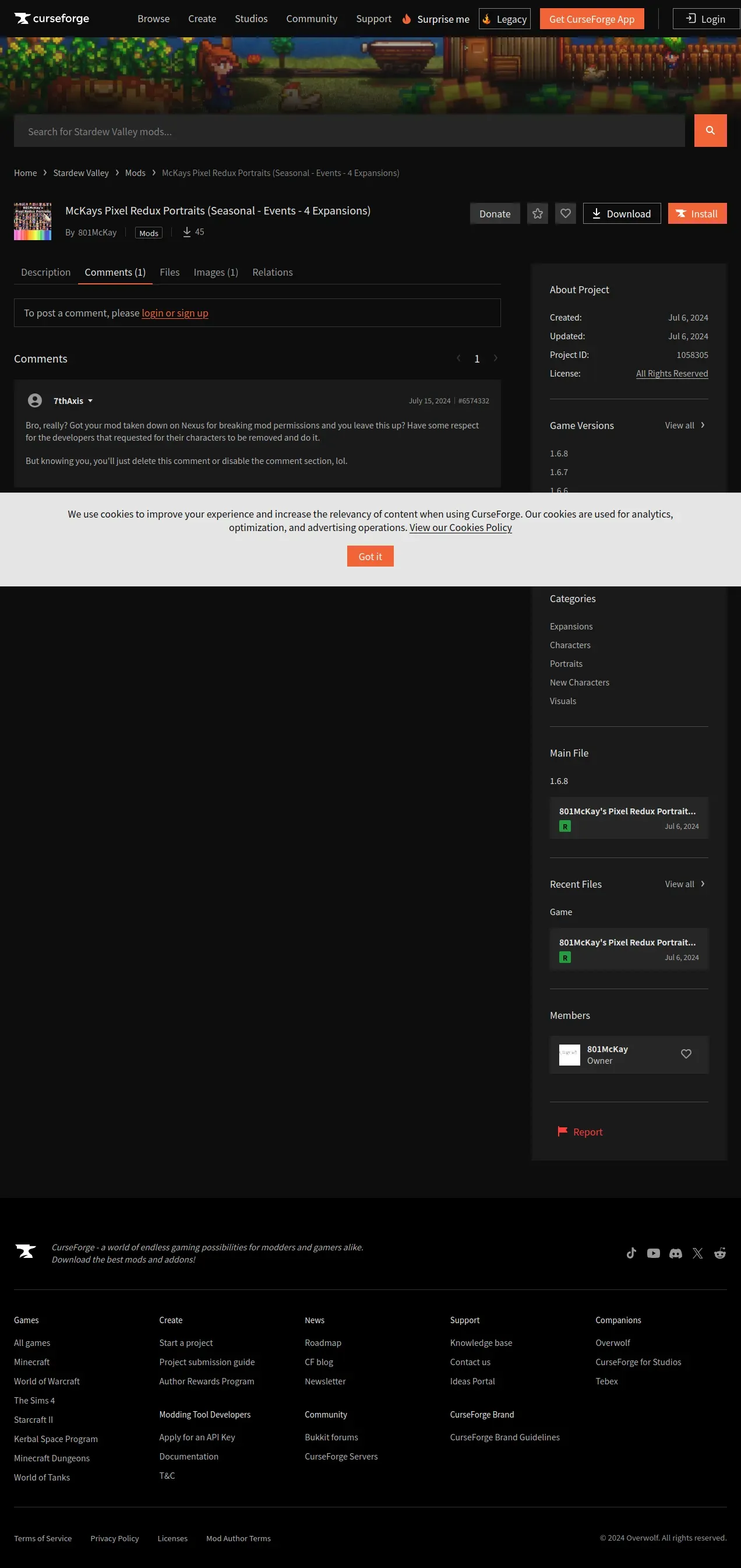
Task: Open the Main File 801McKay's Pixel Redux card
Action: click(629, 818)
